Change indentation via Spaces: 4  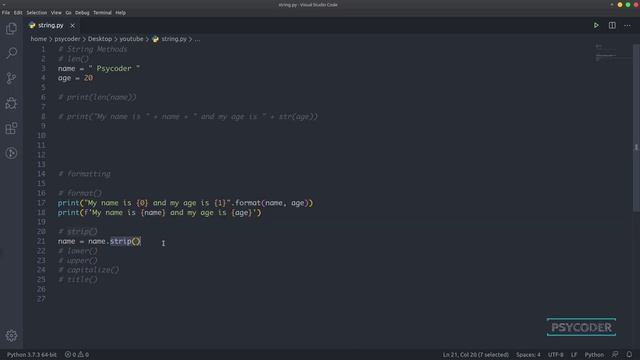click(x=528, y=355)
